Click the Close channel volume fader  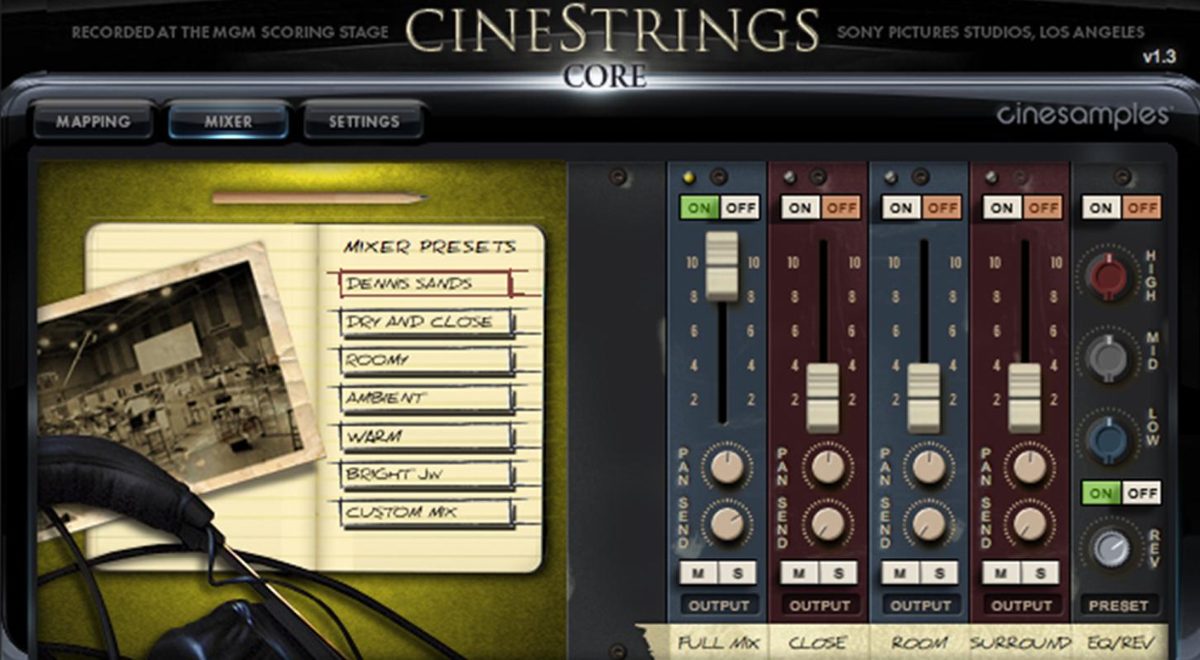823,397
